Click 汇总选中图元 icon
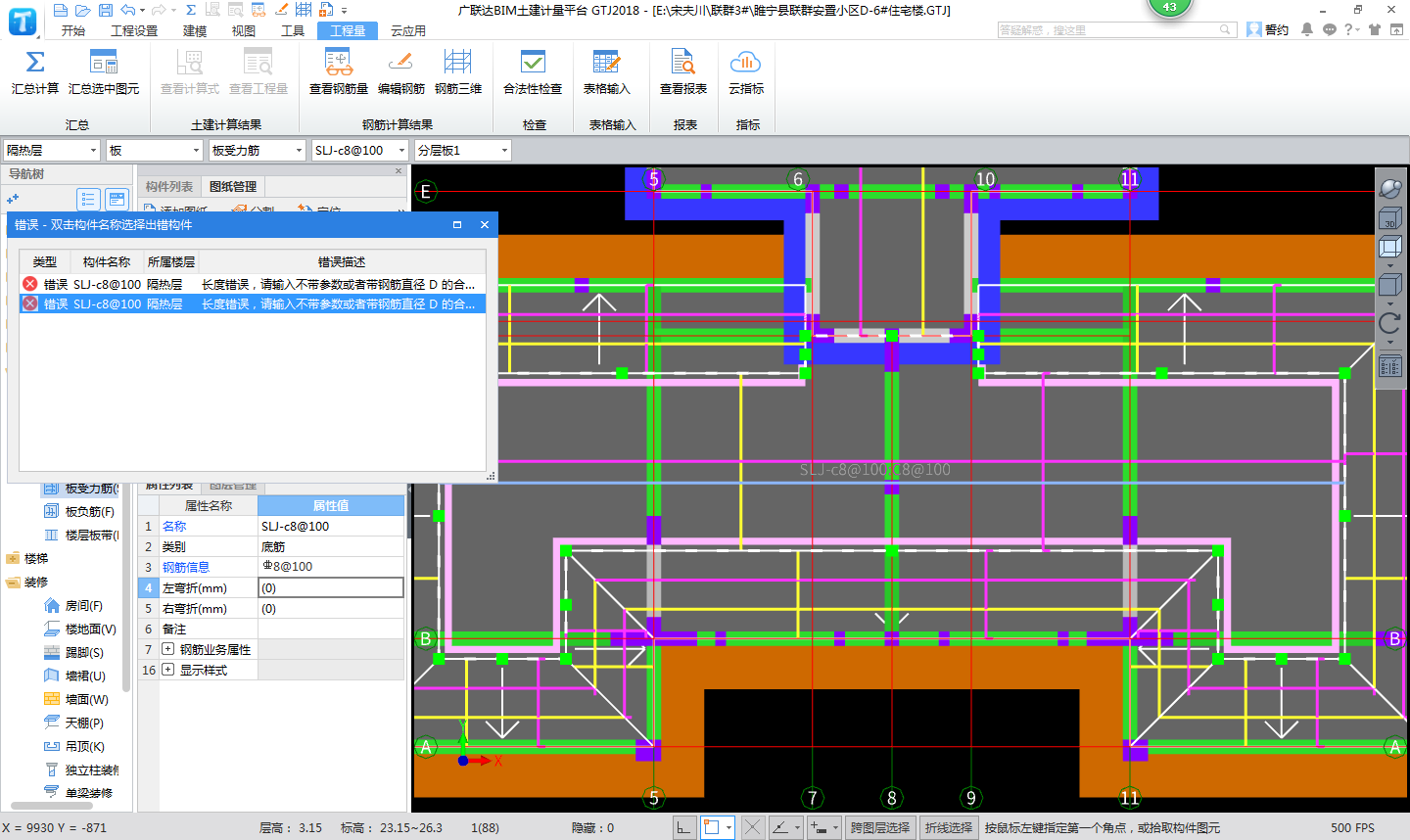The height and width of the screenshot is (840, 1410). tap(104, 63)
